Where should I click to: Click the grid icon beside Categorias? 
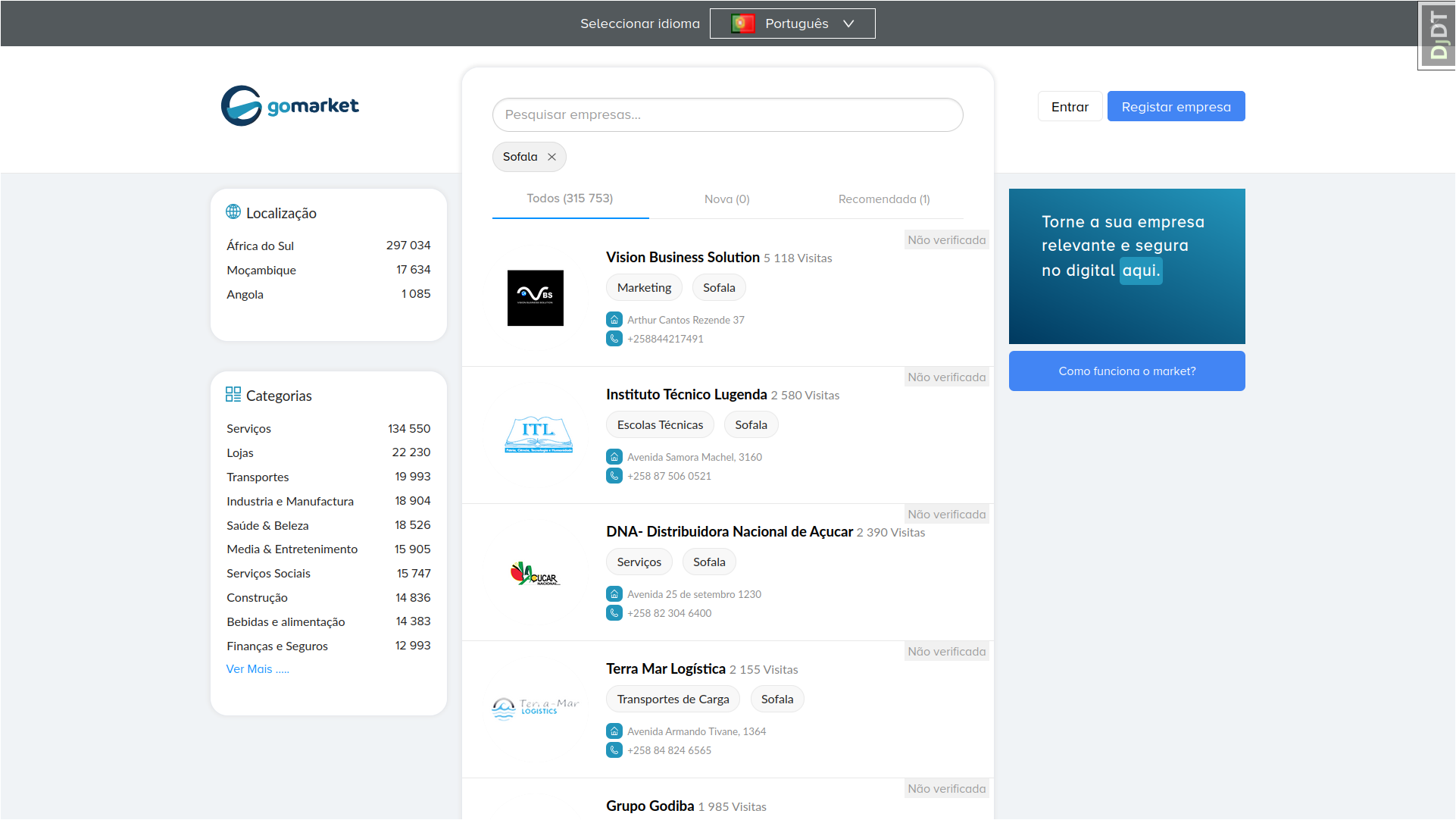click(233, 395)
